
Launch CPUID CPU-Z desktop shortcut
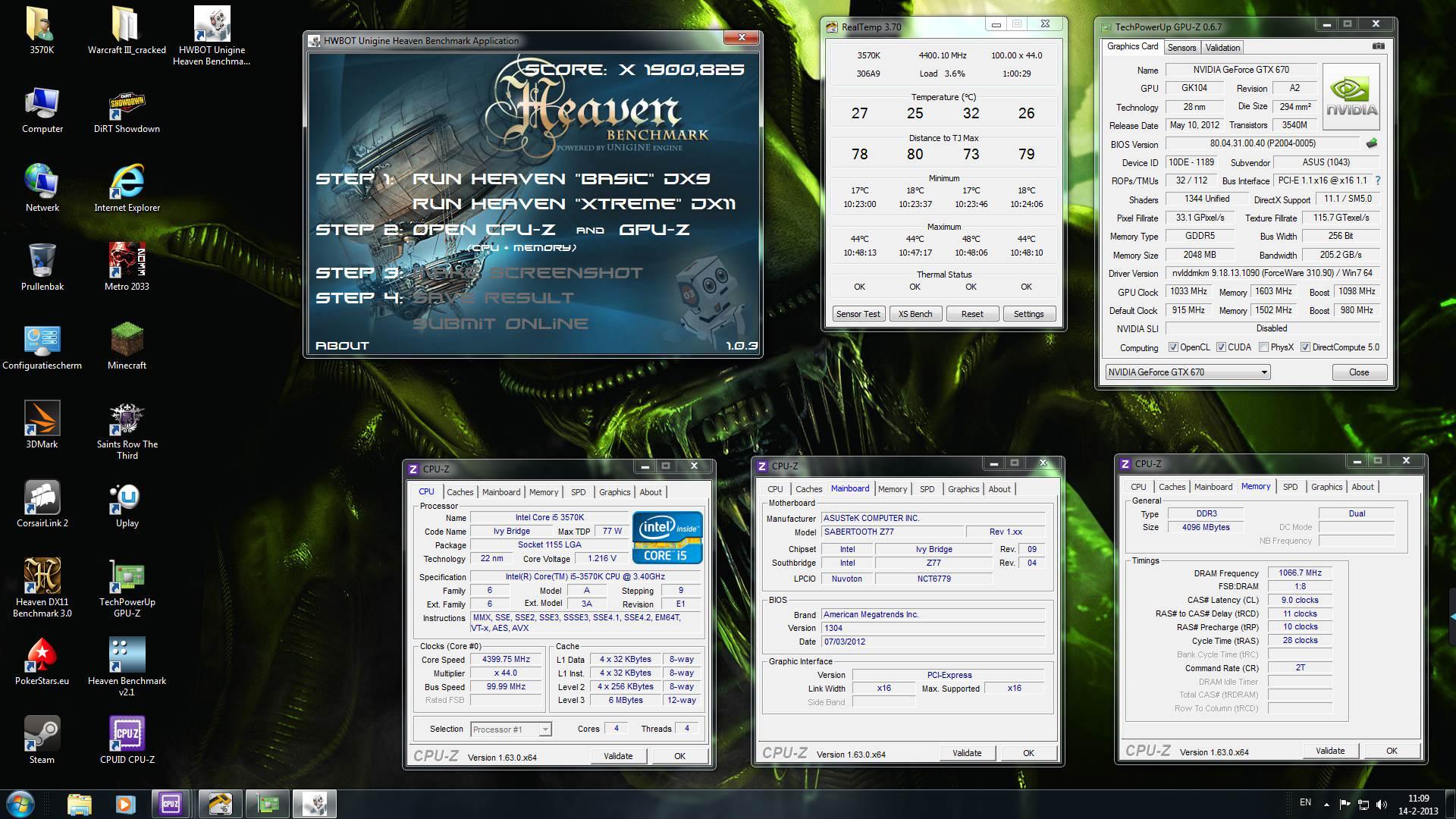(x=127, y=741)
